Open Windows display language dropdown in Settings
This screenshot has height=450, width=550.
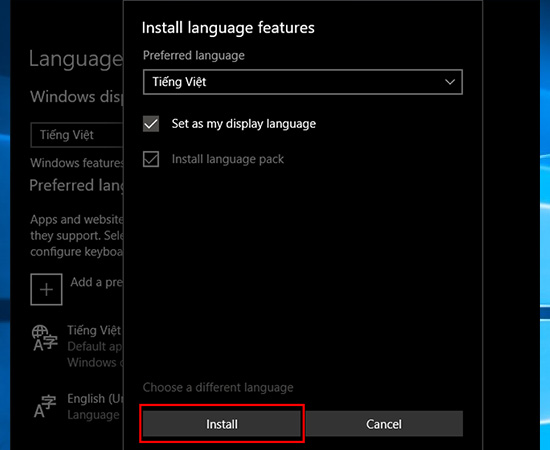pos(77,135)
